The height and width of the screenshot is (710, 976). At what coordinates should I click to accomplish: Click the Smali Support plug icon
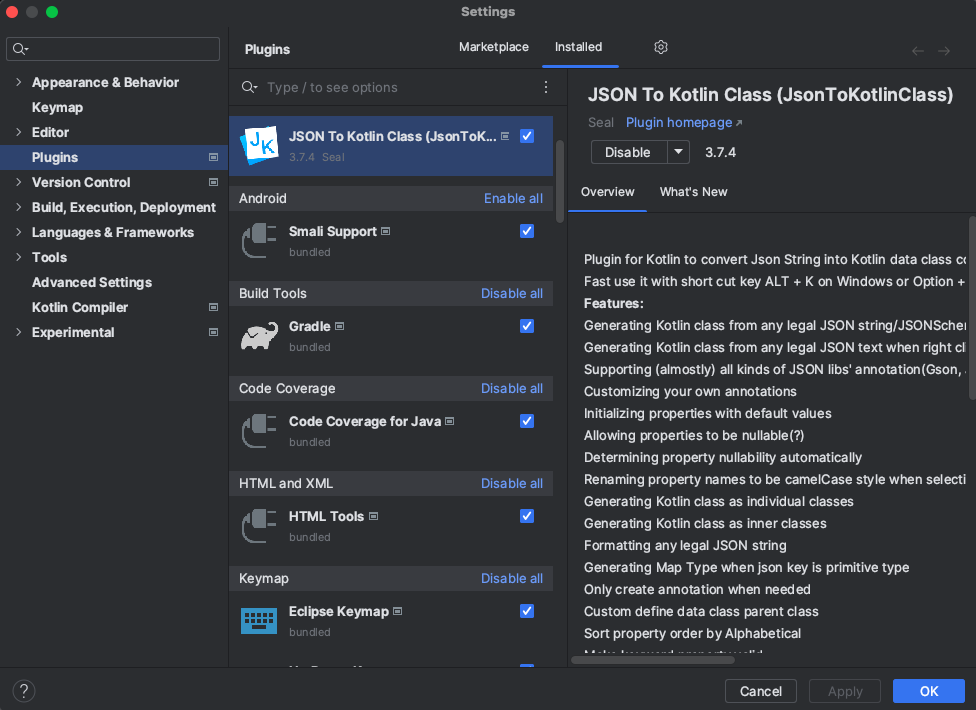coord(260,240)
